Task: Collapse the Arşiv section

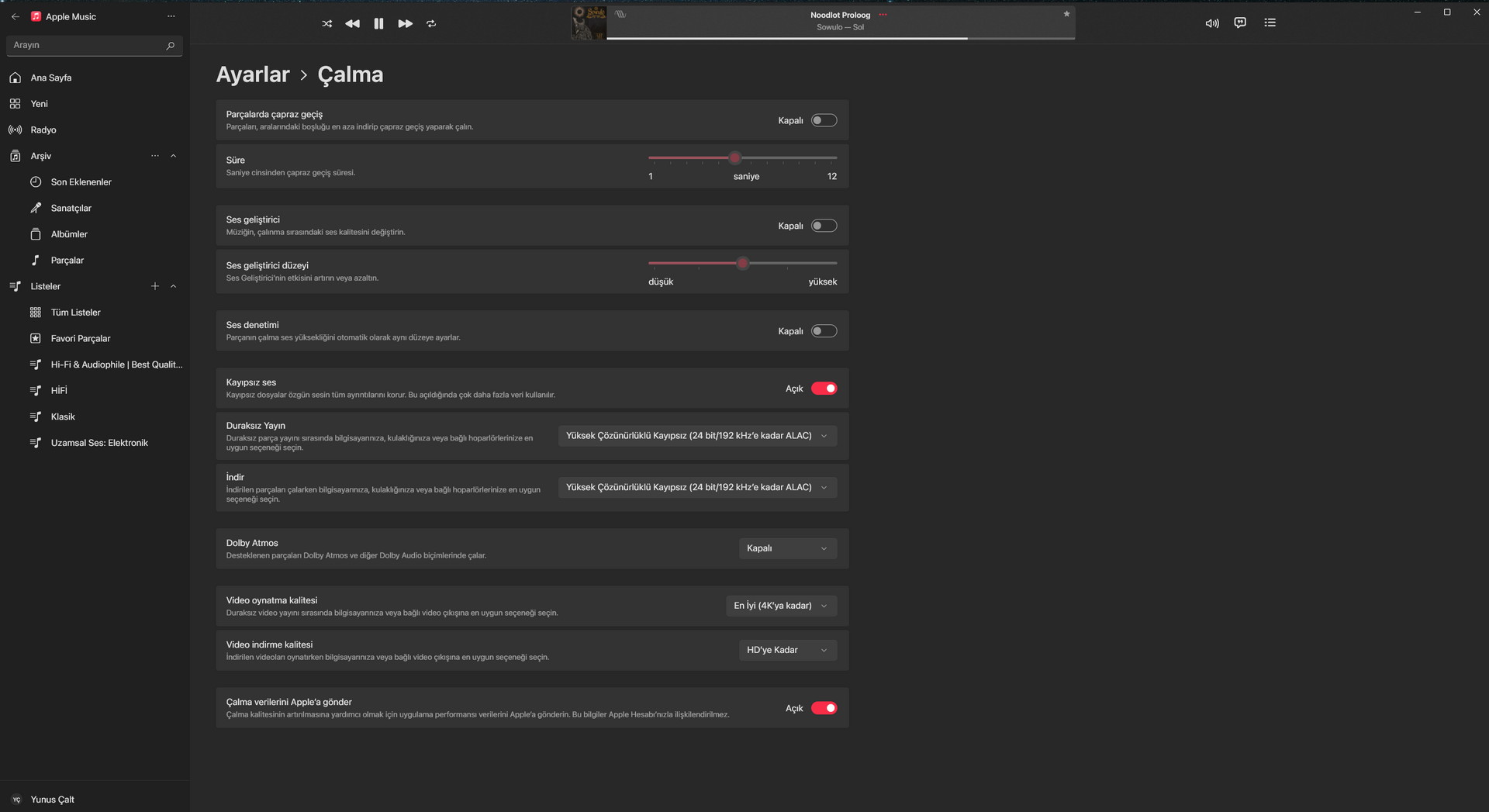Action: pos(173,156)
